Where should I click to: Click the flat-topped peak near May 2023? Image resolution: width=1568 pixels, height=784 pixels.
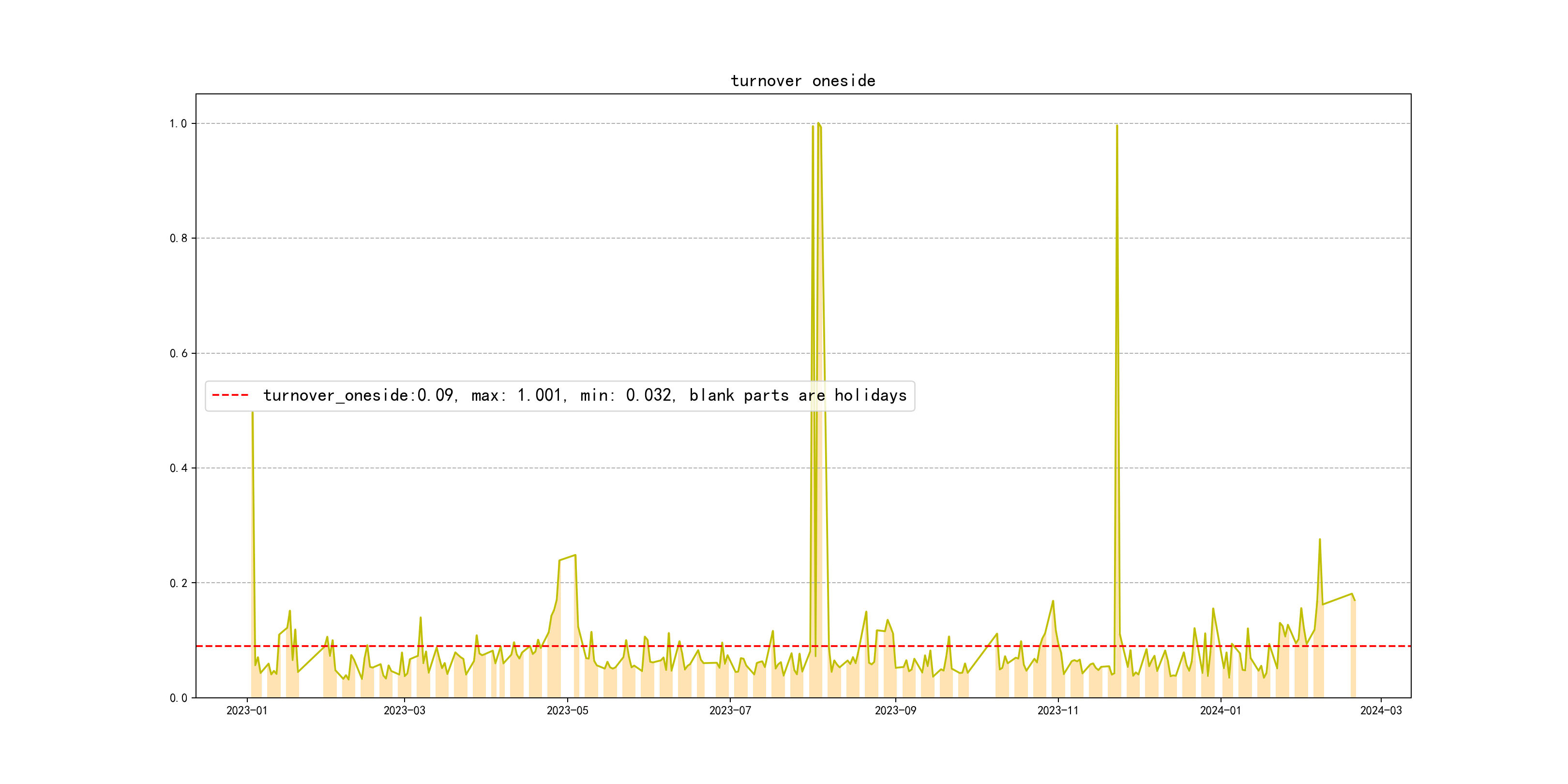click(567, 557)
